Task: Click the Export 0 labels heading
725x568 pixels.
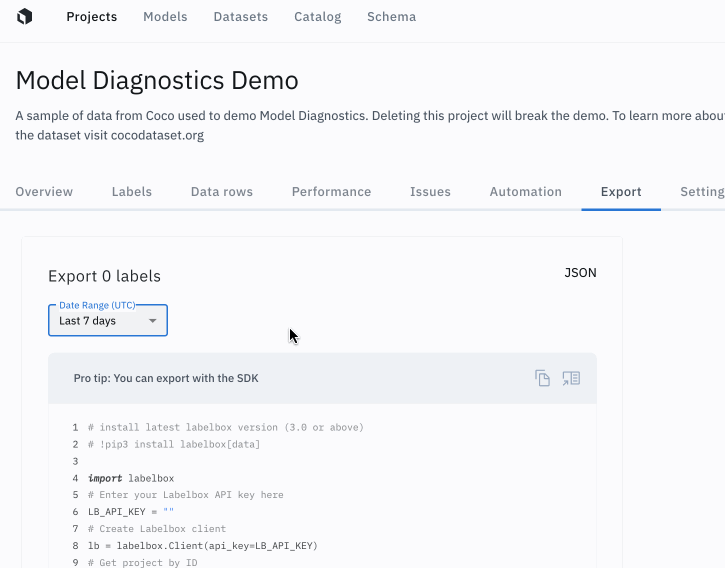Action: 104,276
